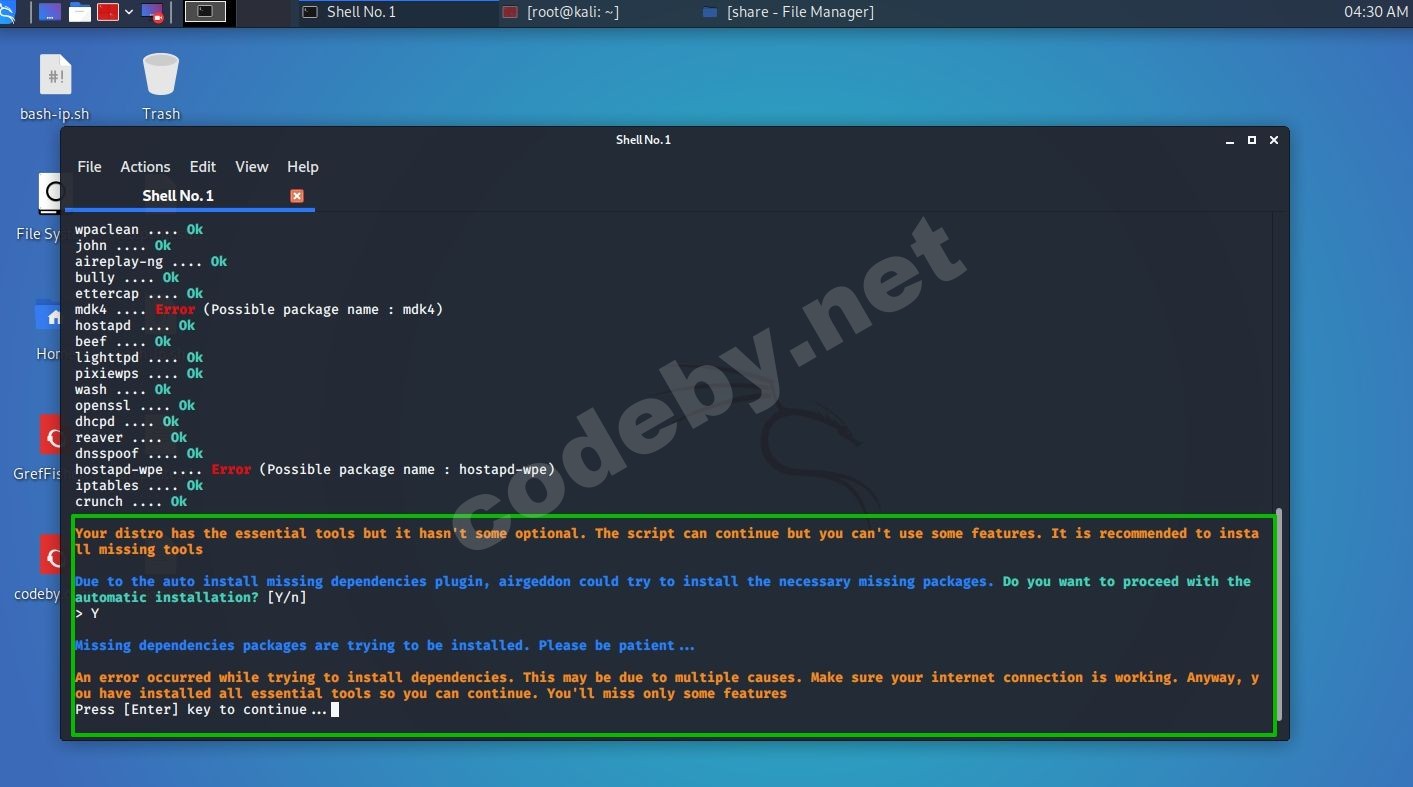Open the file manager panel launcher
1413x787 pixels.
coord(79,12)
